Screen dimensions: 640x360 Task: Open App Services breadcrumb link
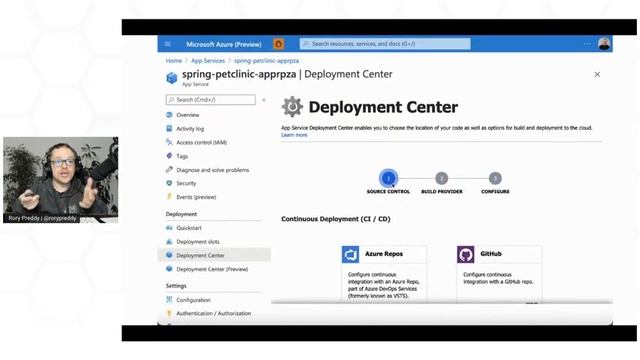(208, 61)
